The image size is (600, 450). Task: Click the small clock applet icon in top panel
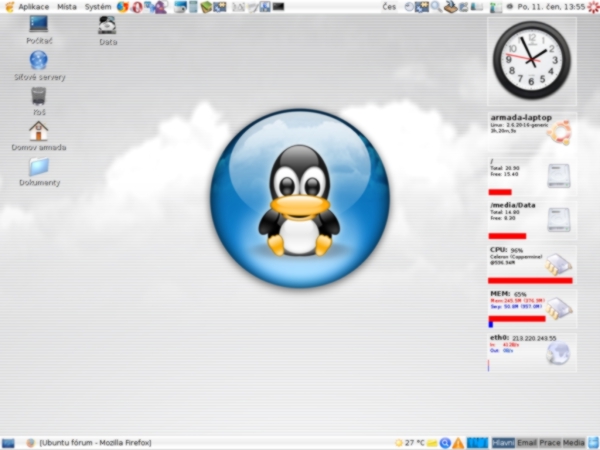409,7
